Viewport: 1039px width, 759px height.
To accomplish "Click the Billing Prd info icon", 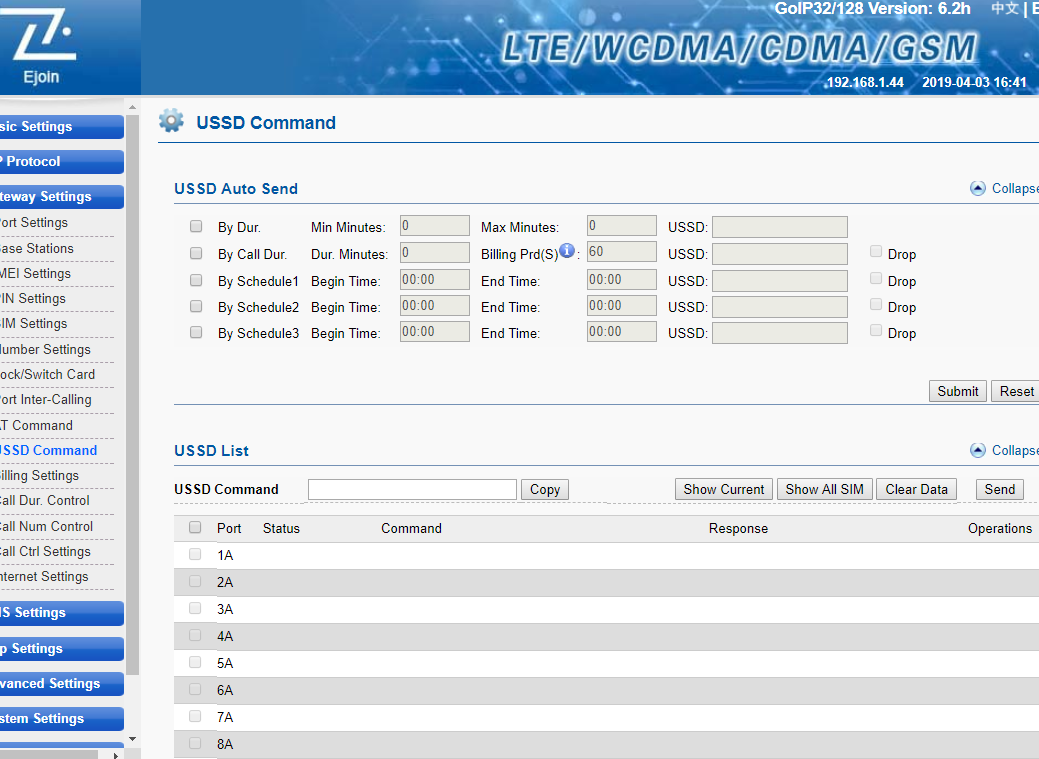I will (567, 251).
